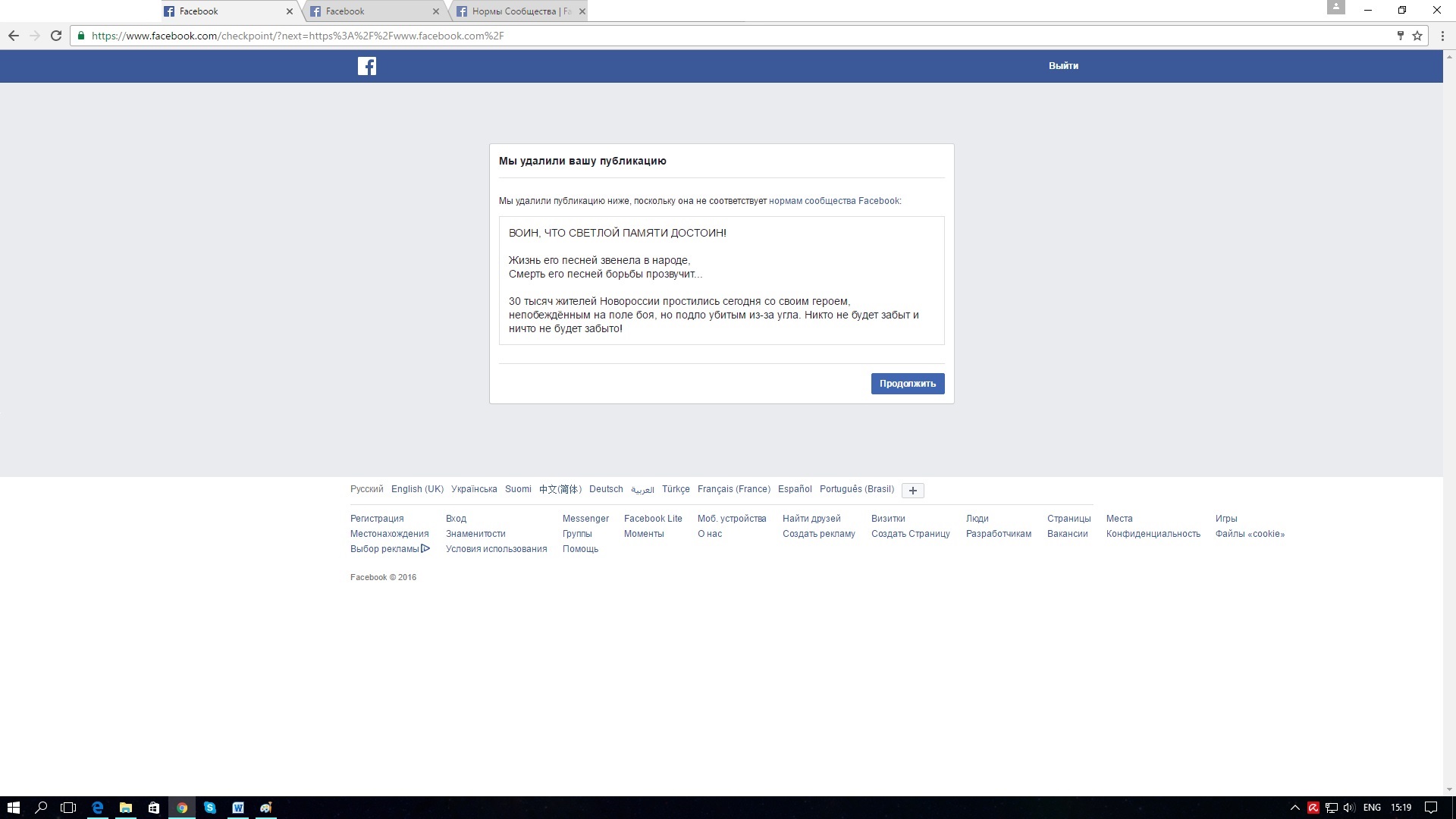This screenshot has width=1456, height=819.
Task: Choose Deutsch language
Action: pos(606,489)
